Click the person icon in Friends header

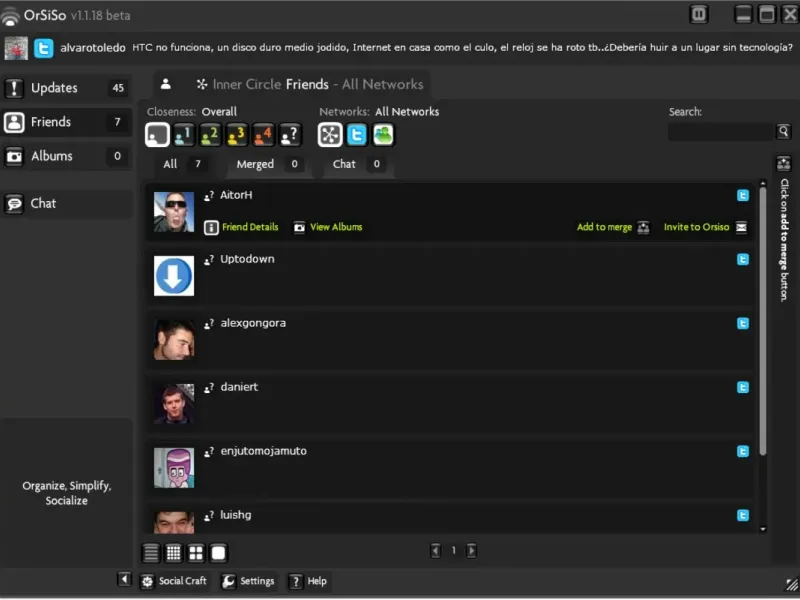coord(165,84)
